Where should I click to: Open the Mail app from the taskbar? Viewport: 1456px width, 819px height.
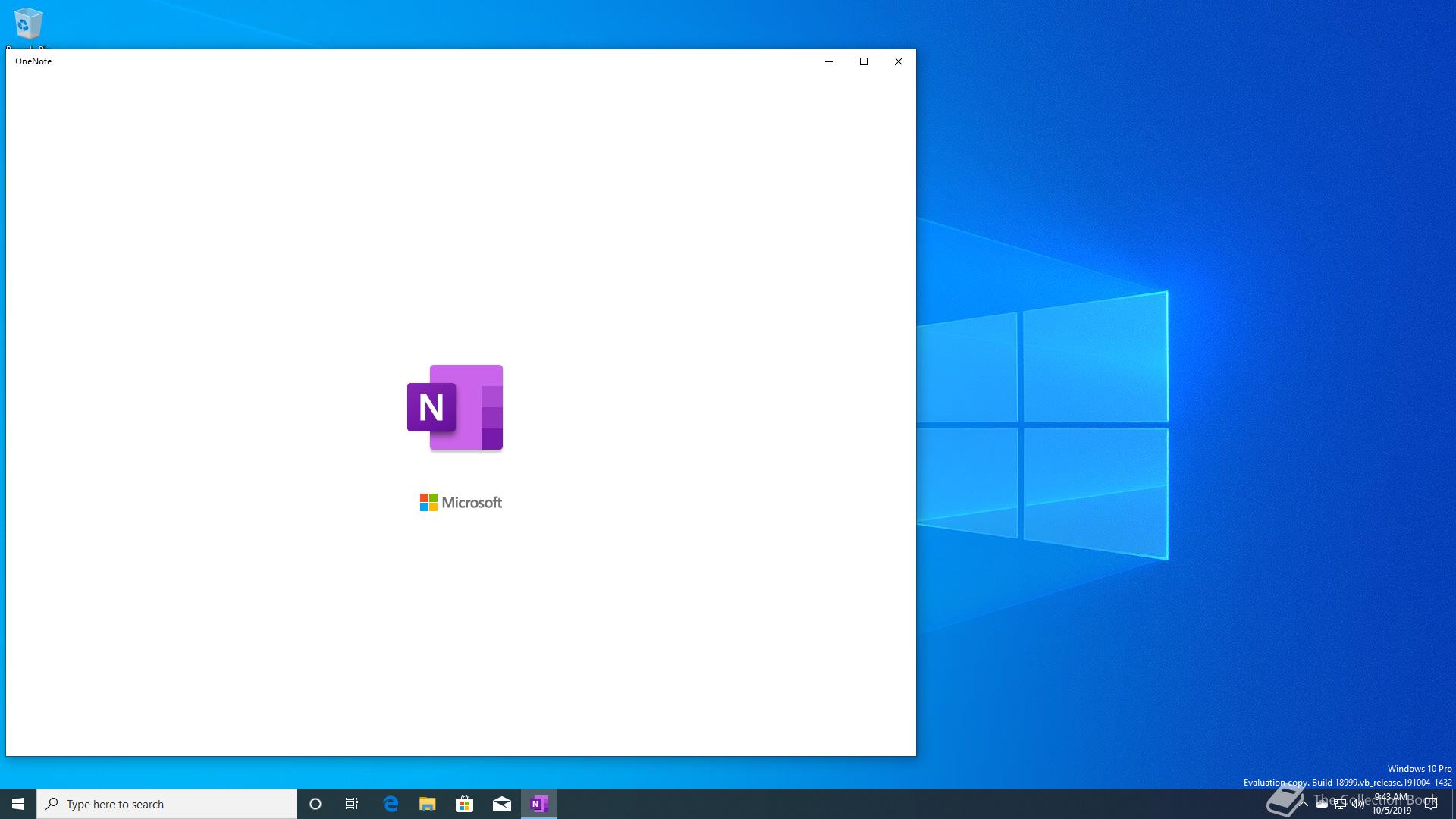coord(501,804)
